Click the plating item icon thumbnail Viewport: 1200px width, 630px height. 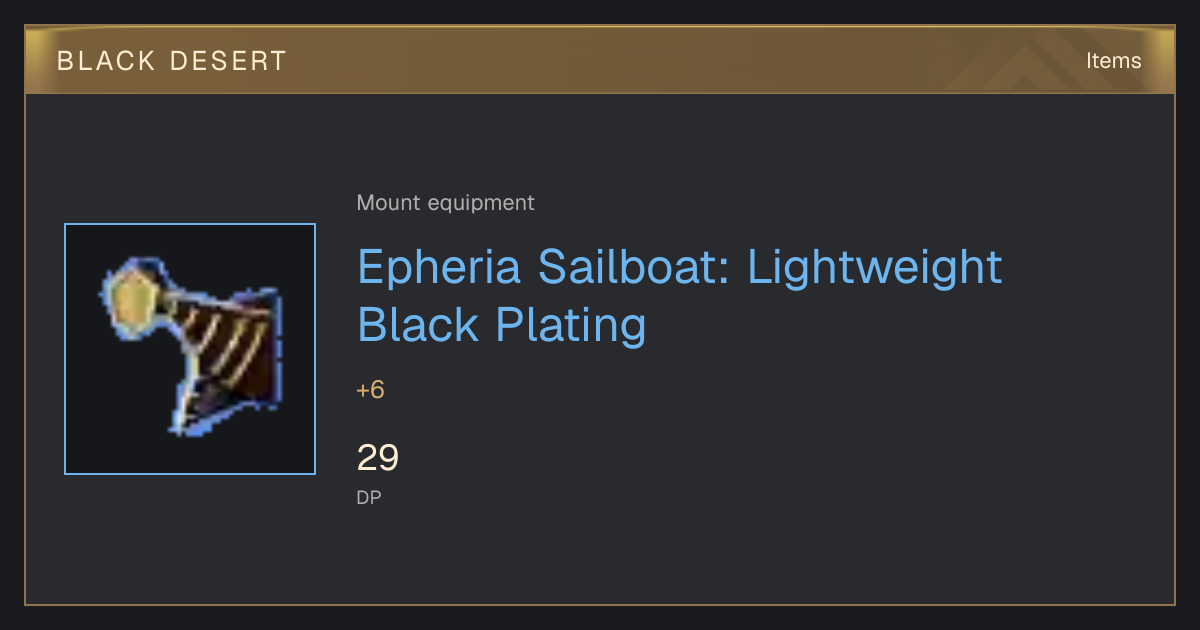click(190, 349)
